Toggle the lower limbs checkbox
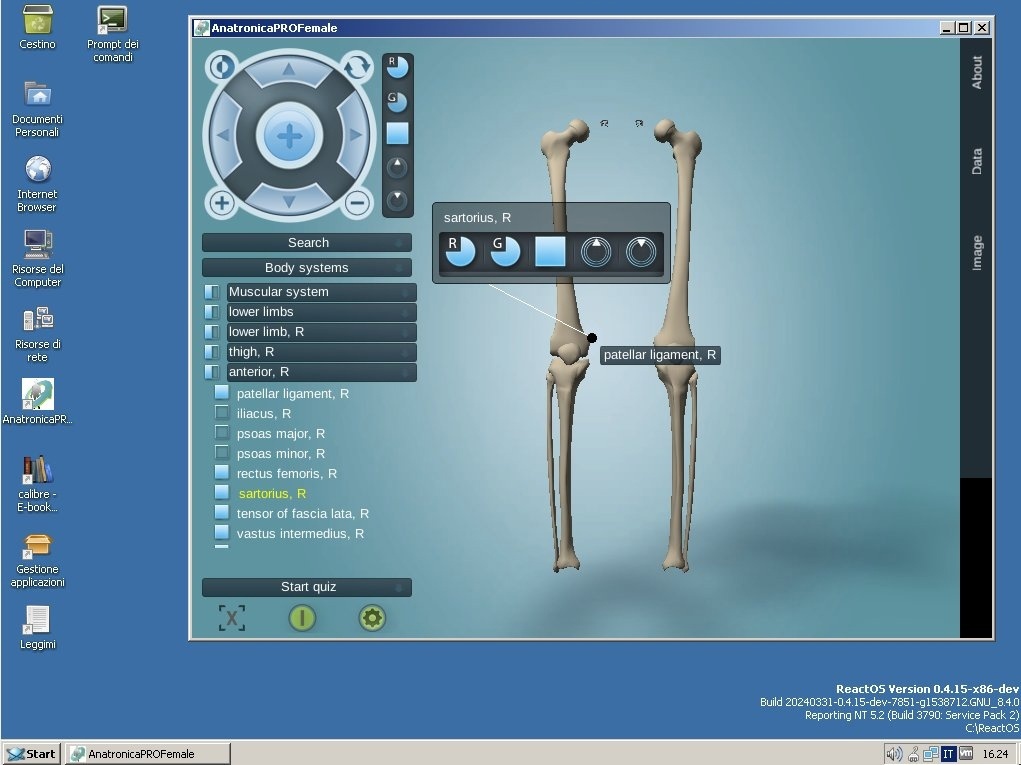This screenshot has height=765, width=1021. point(212,312)
